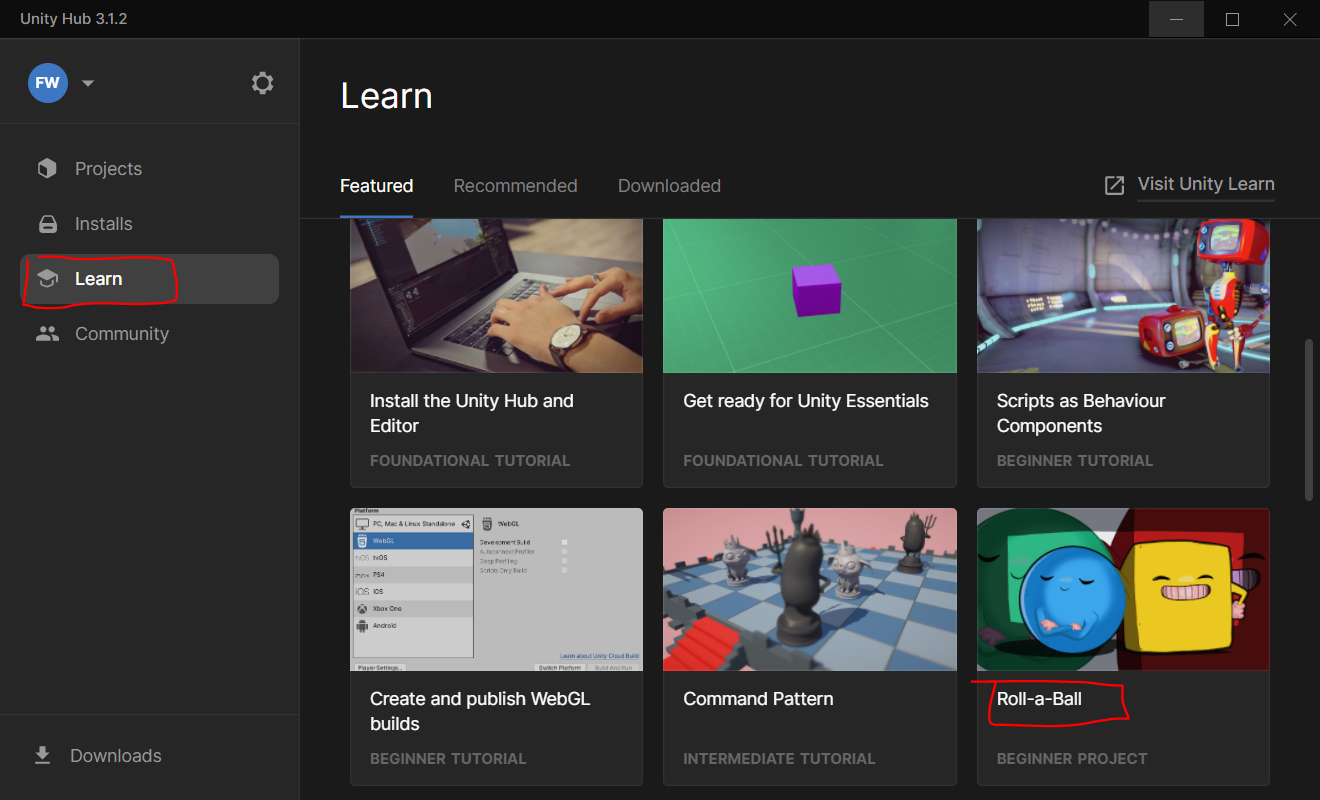This screenshot has width=1320, height=800.
Task: Click the Installs lock icon
Action: (x=47, y=224)
